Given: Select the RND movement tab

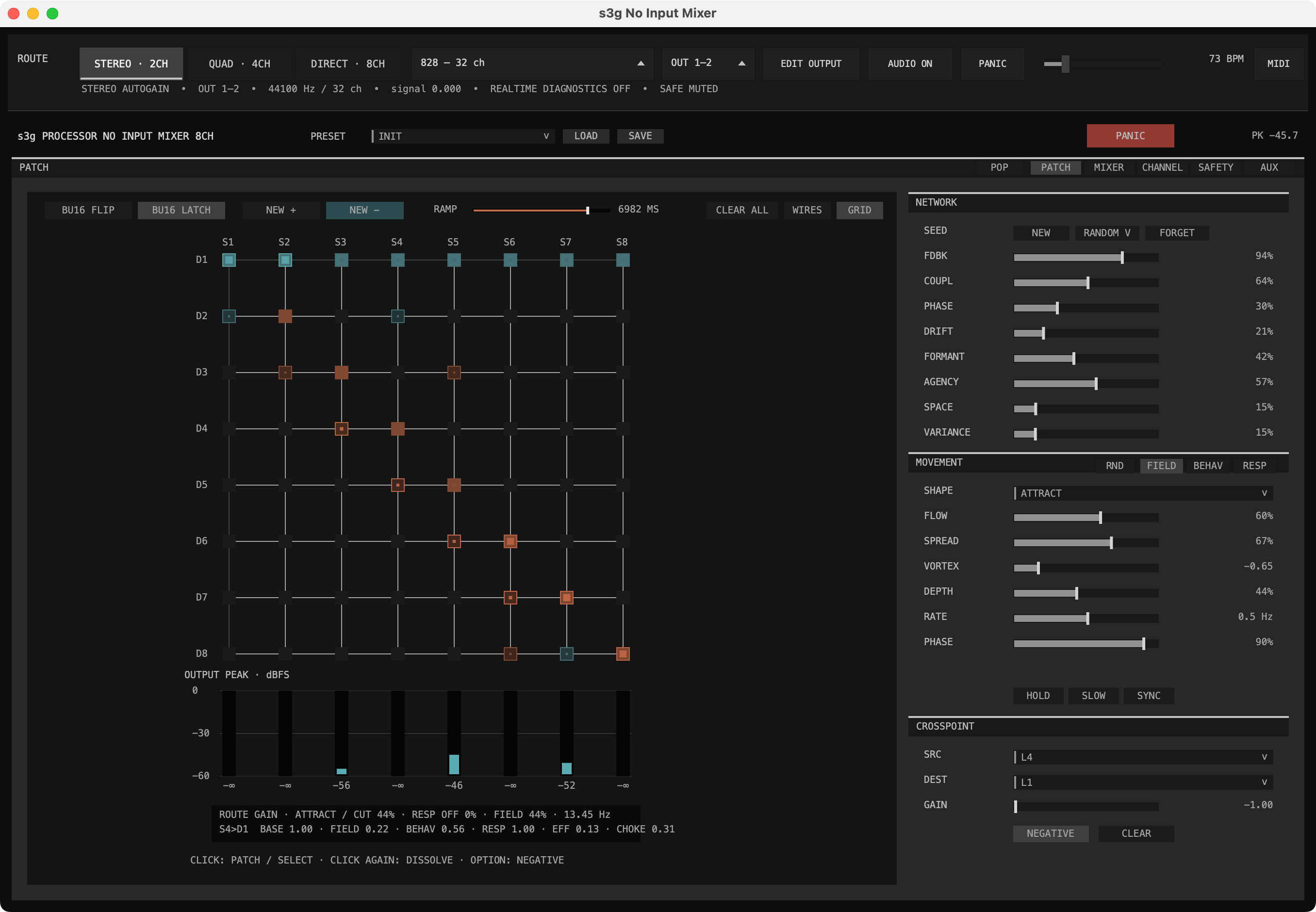Looking at the screenshot, I should [x=1114, y=466].
